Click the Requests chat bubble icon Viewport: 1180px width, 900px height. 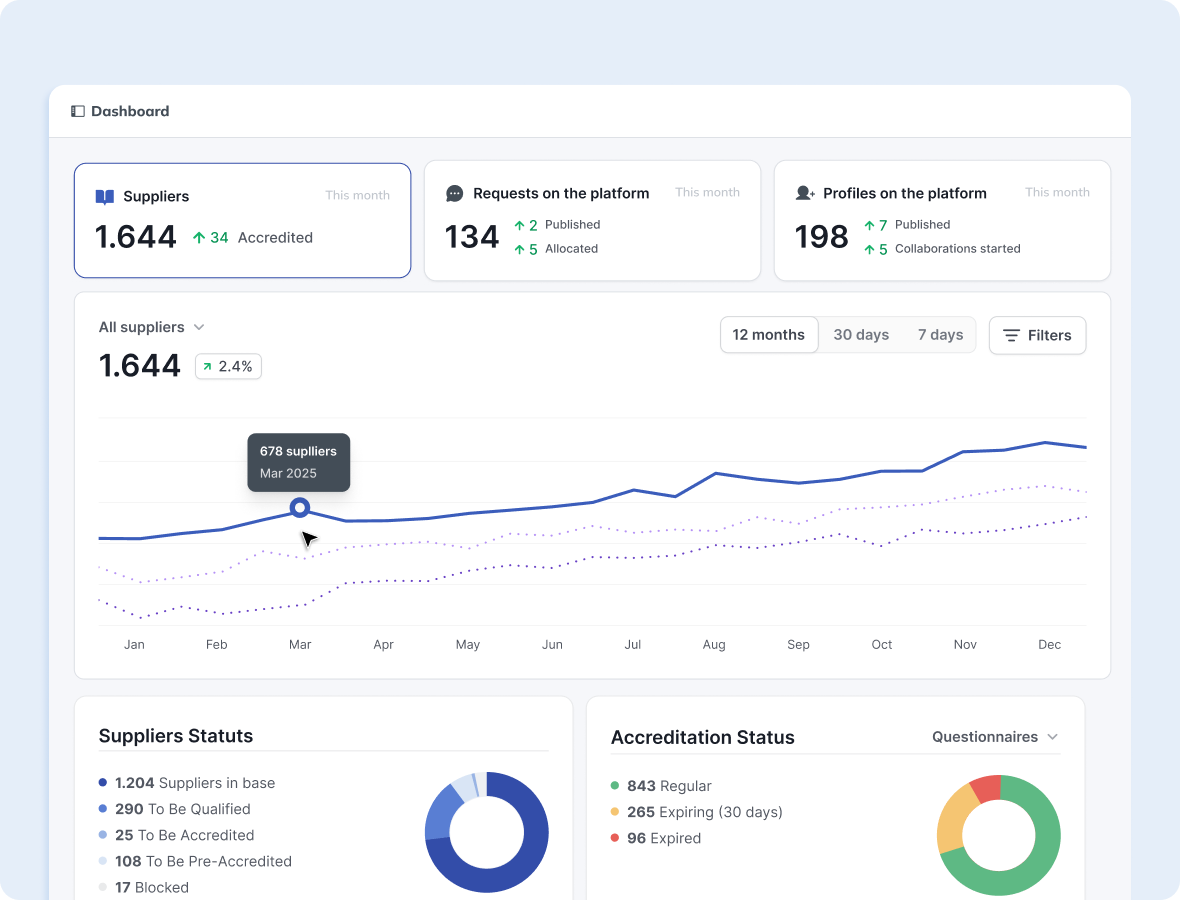(455, 193)
